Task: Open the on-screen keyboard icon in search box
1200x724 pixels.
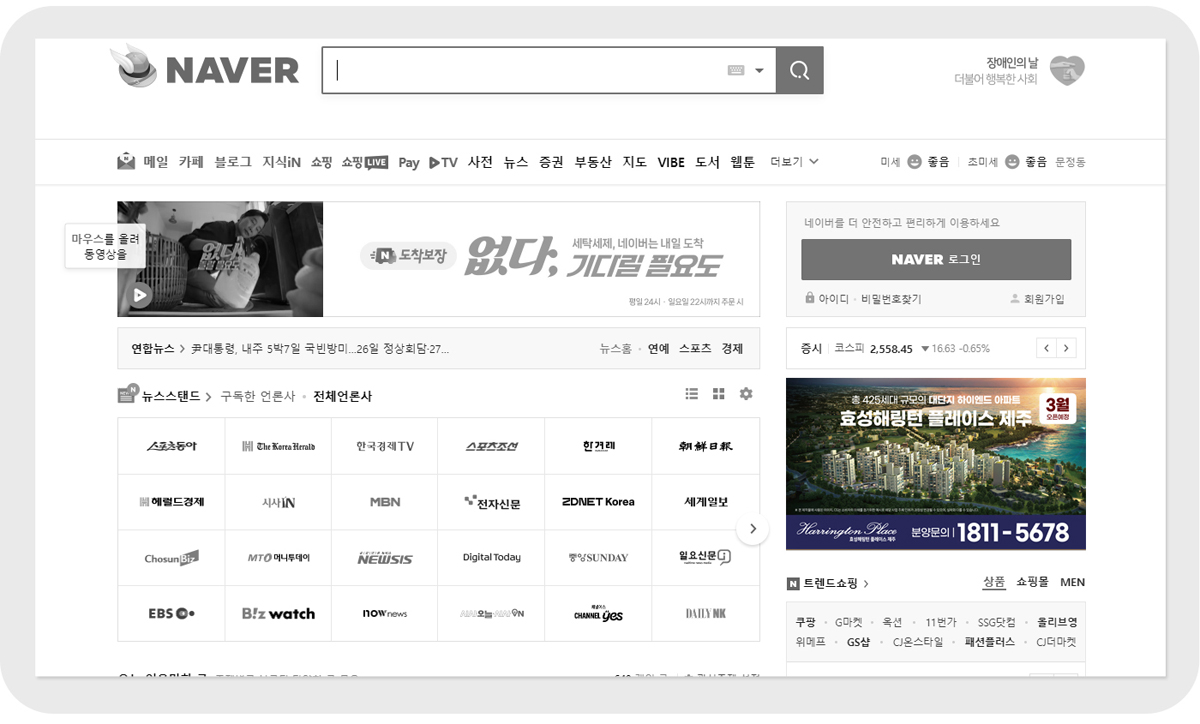Action: (736, 70)
